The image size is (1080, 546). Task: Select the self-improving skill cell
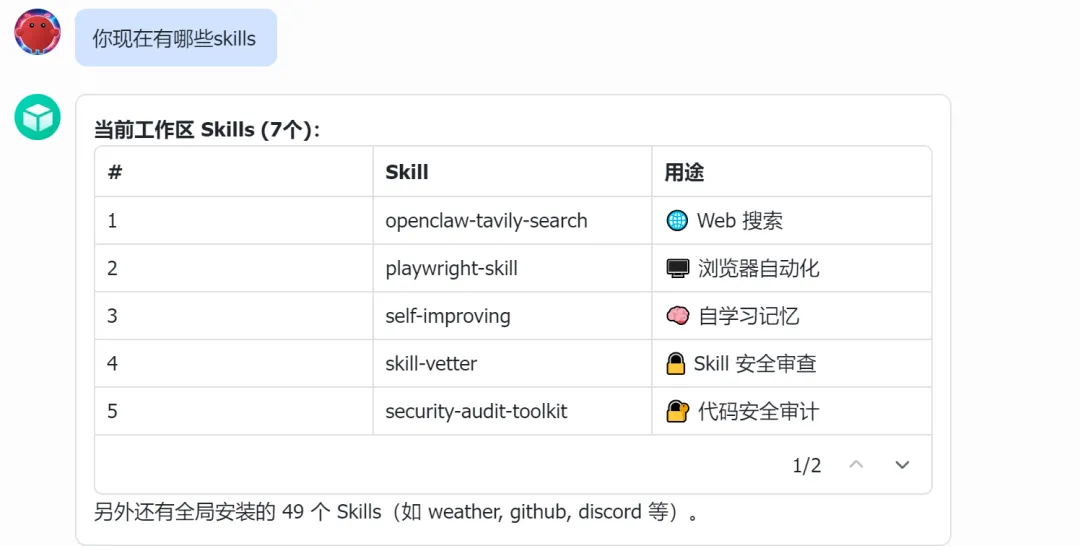448,316
